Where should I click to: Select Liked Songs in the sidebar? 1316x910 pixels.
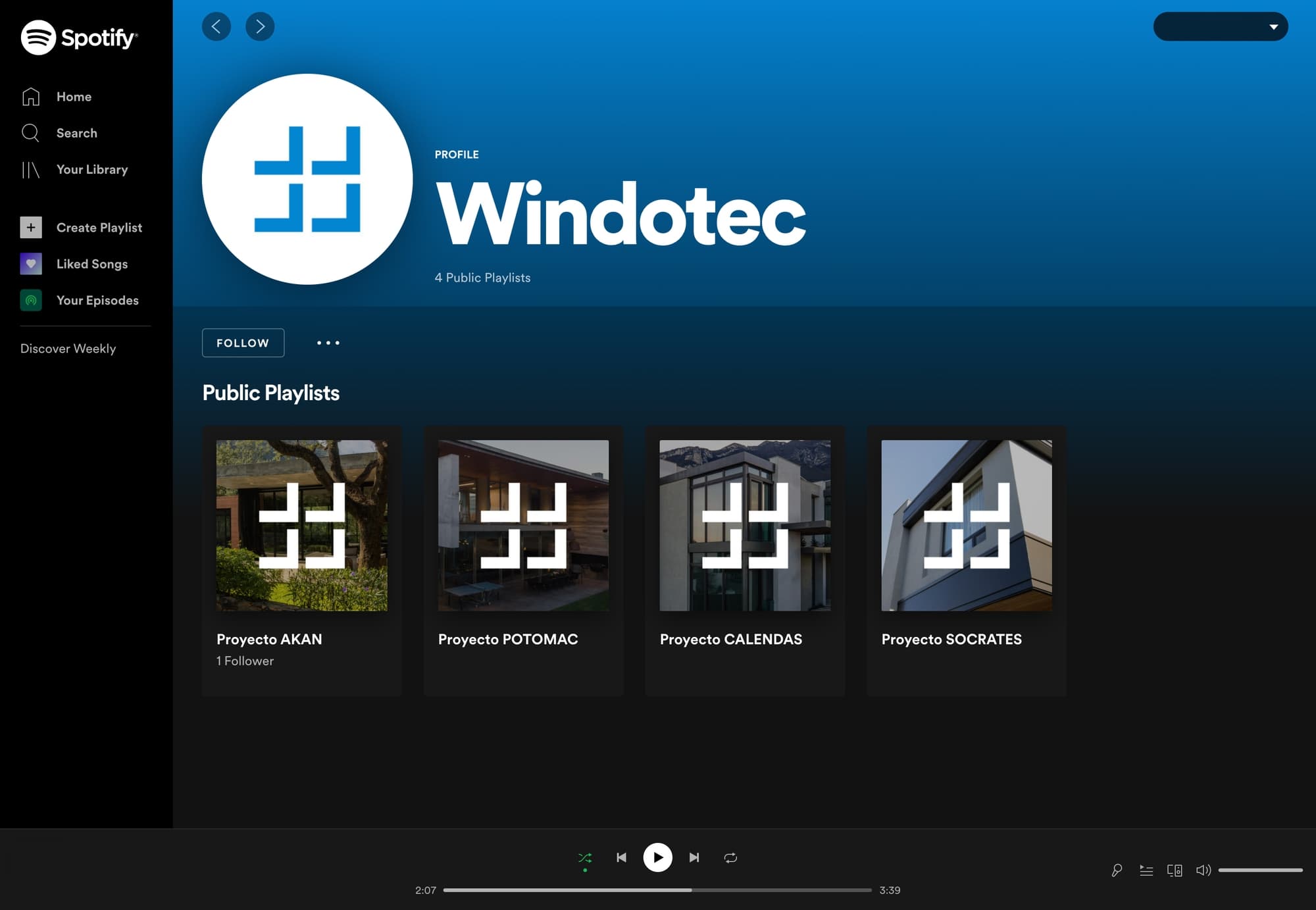click(91, 264)
